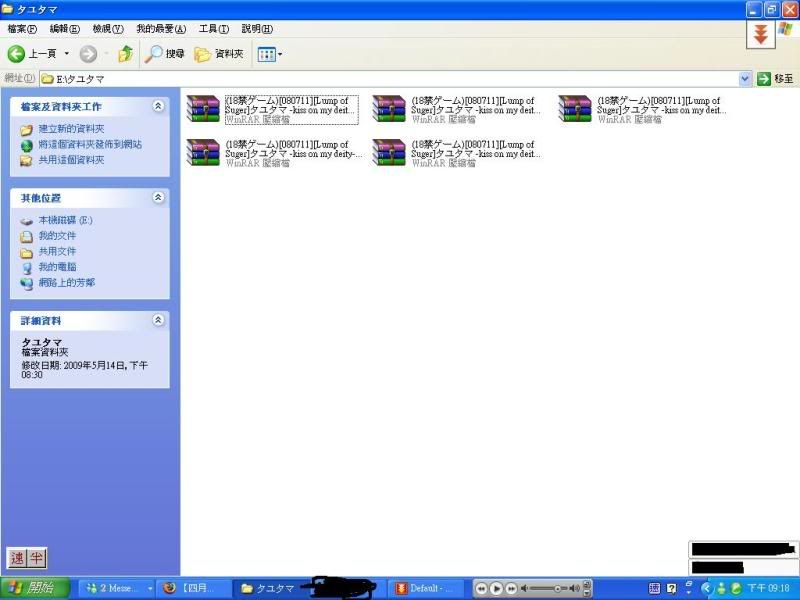
Task: Open the 檔案 (File) menu
Action: point(22,29)
